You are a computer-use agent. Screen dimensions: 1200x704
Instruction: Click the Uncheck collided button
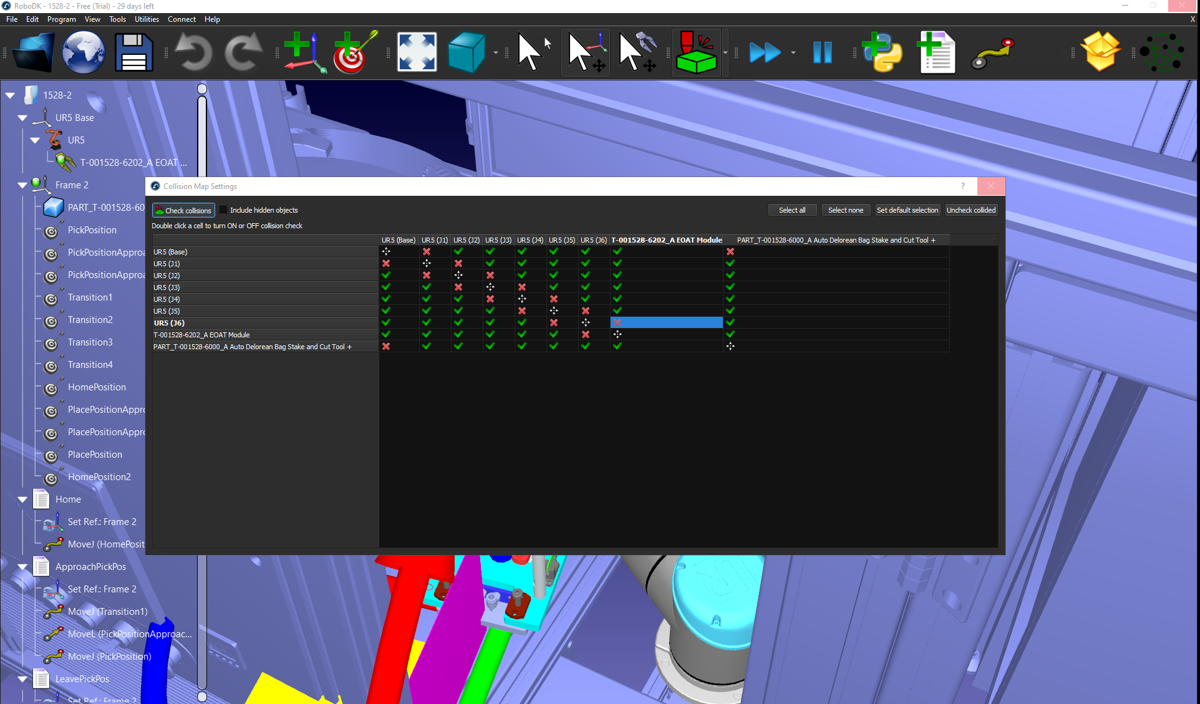(970, 210)
